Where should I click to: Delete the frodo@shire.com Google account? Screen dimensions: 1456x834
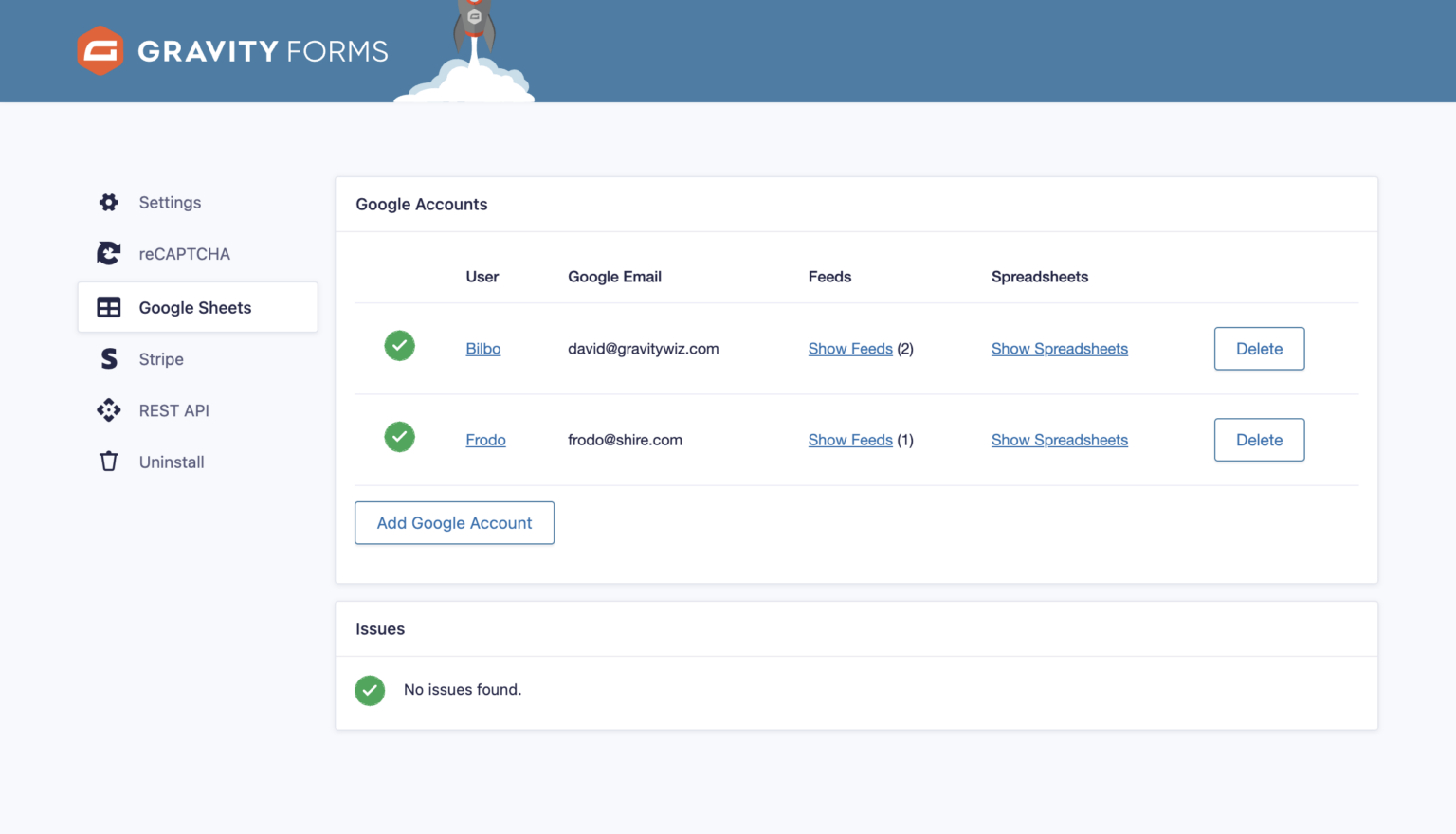(x=1259, y=440)
